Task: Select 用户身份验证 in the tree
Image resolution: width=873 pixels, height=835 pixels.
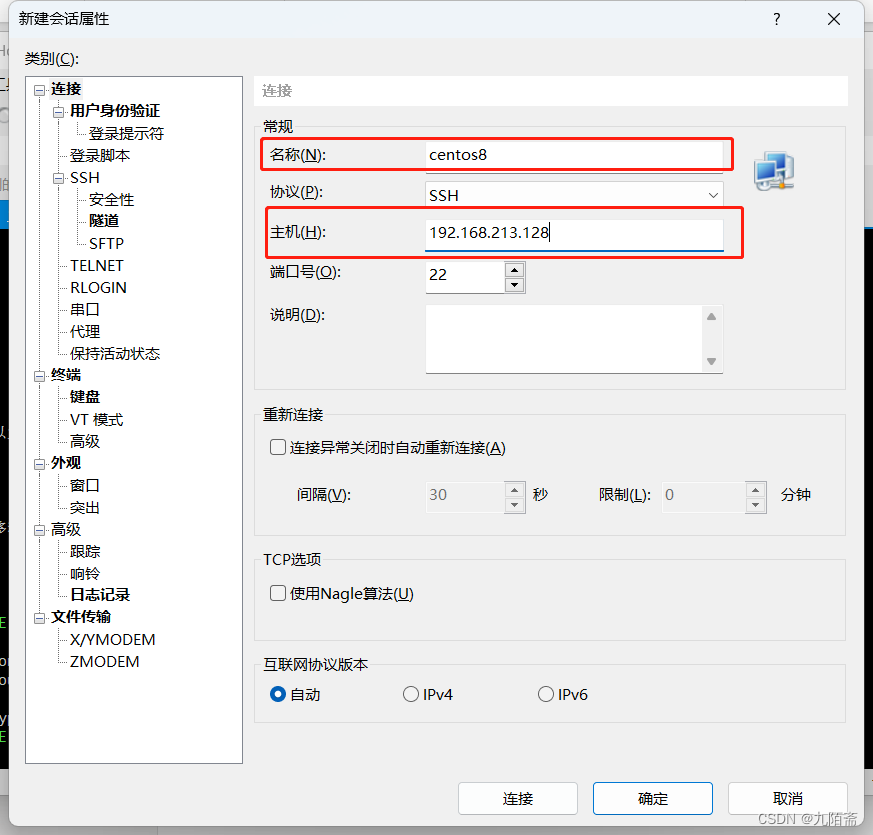Action: coord(115,111)
